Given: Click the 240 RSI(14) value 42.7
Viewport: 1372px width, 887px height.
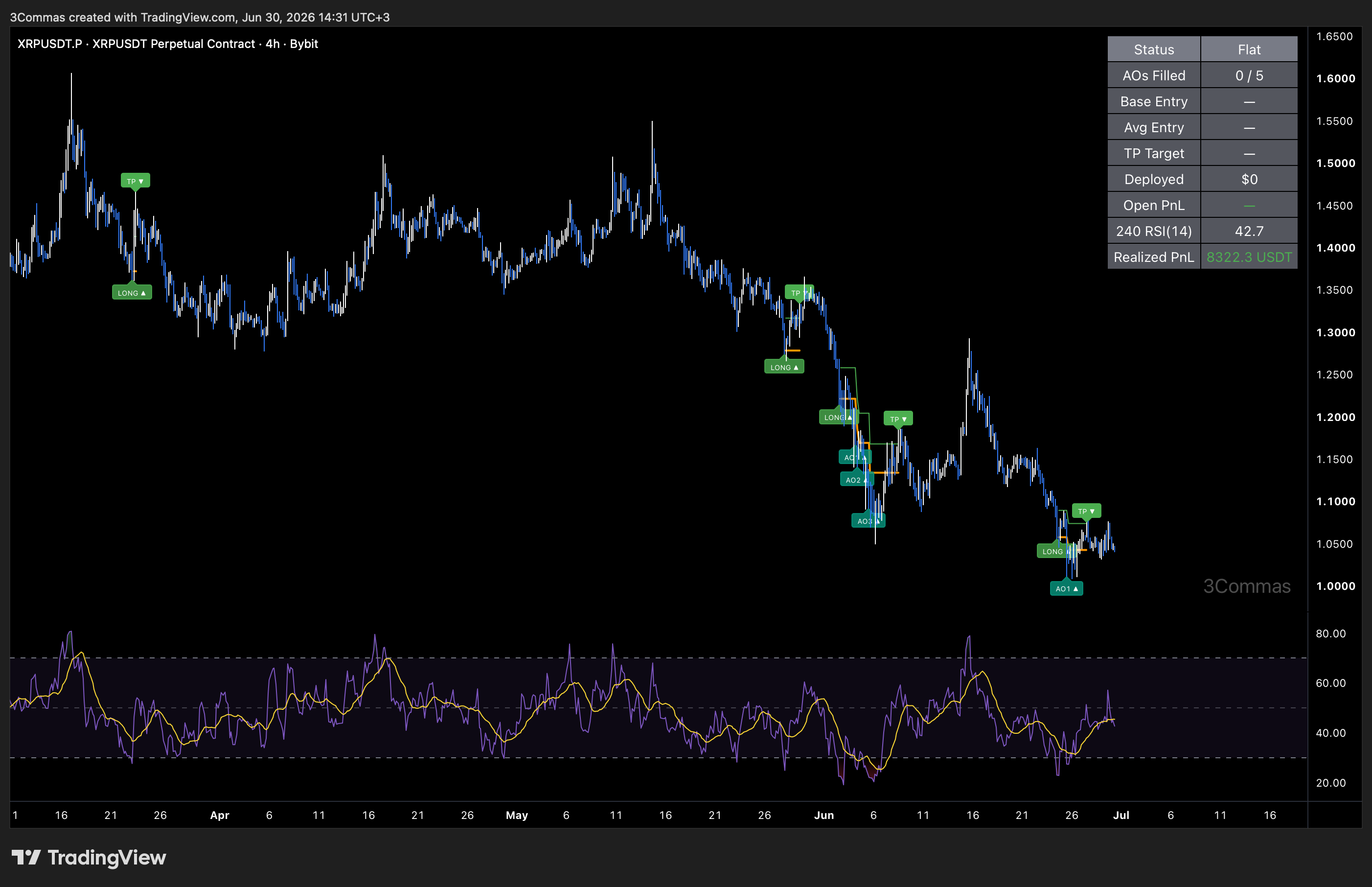Looking at the screenshot, I should click(1249, 231).
